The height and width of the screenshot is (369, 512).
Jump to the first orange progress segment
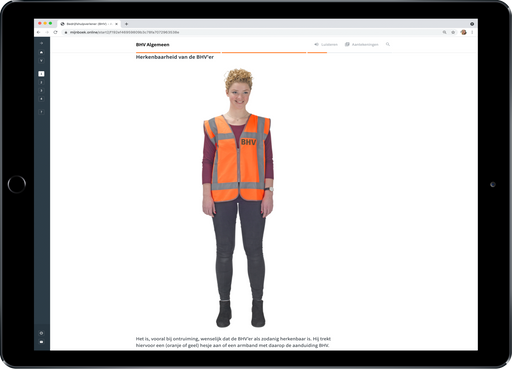178,52
